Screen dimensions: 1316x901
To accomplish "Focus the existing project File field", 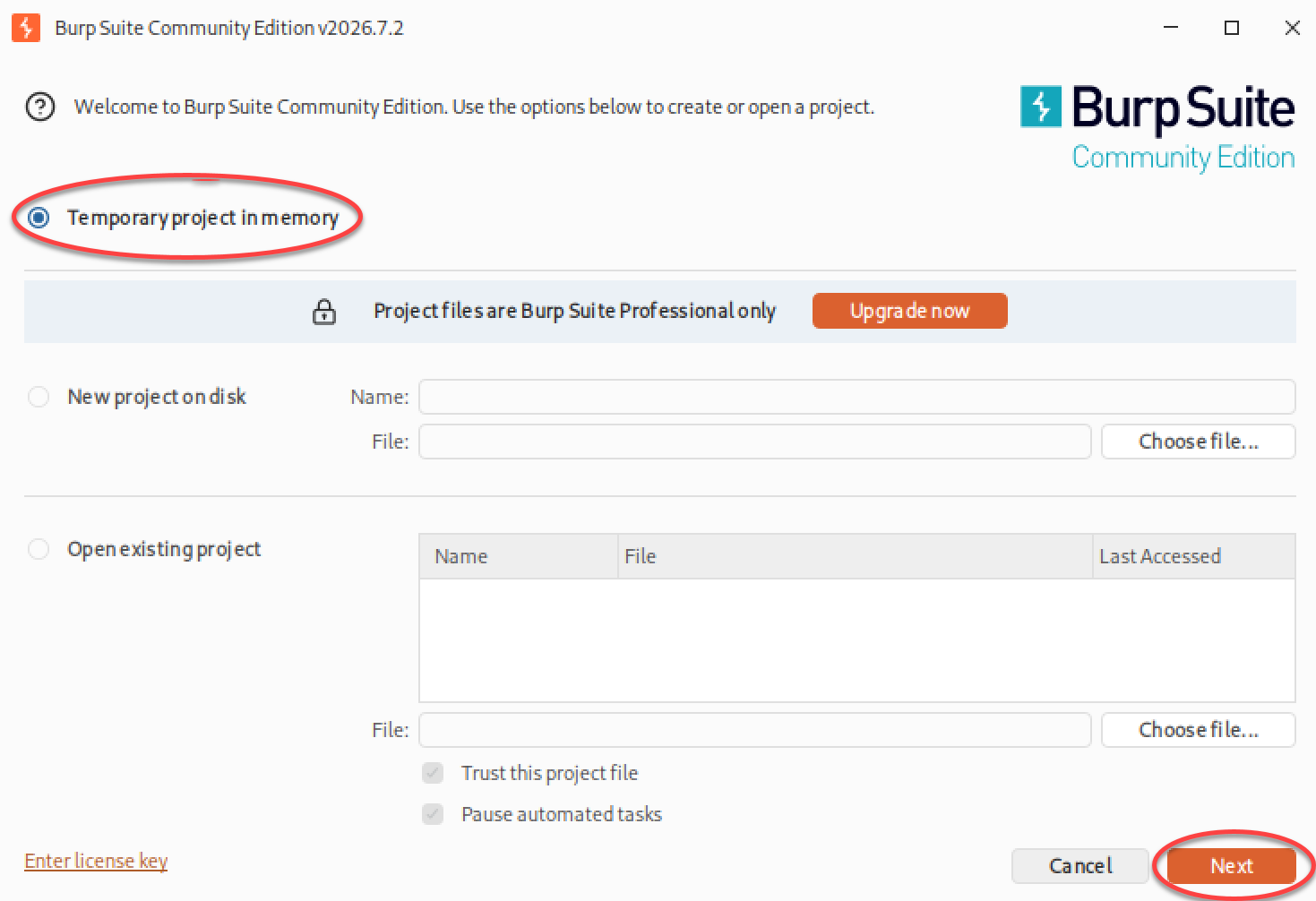I will pyautogui.click(x=755, y=730).
